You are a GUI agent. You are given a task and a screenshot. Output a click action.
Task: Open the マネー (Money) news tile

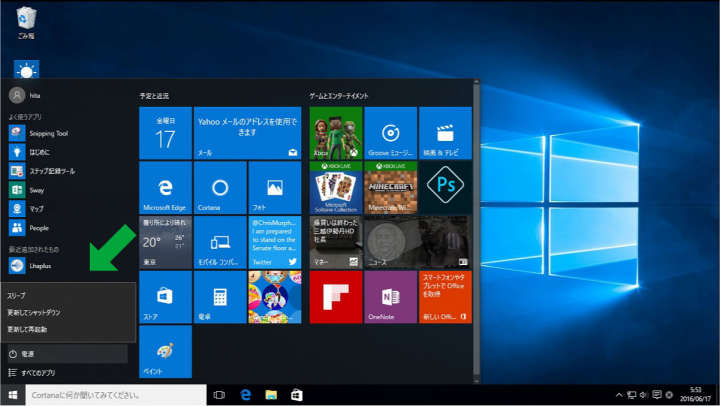pyautogui.click(x=336, y=242)
